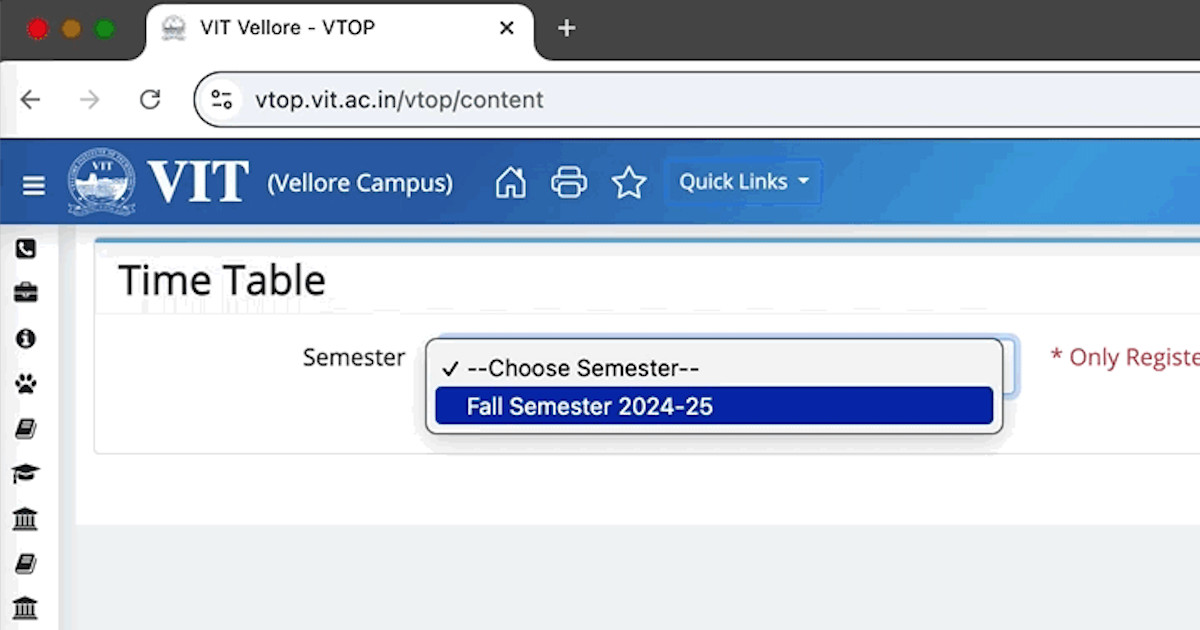Open the hamburger sidebar menu

pos(34,186)
